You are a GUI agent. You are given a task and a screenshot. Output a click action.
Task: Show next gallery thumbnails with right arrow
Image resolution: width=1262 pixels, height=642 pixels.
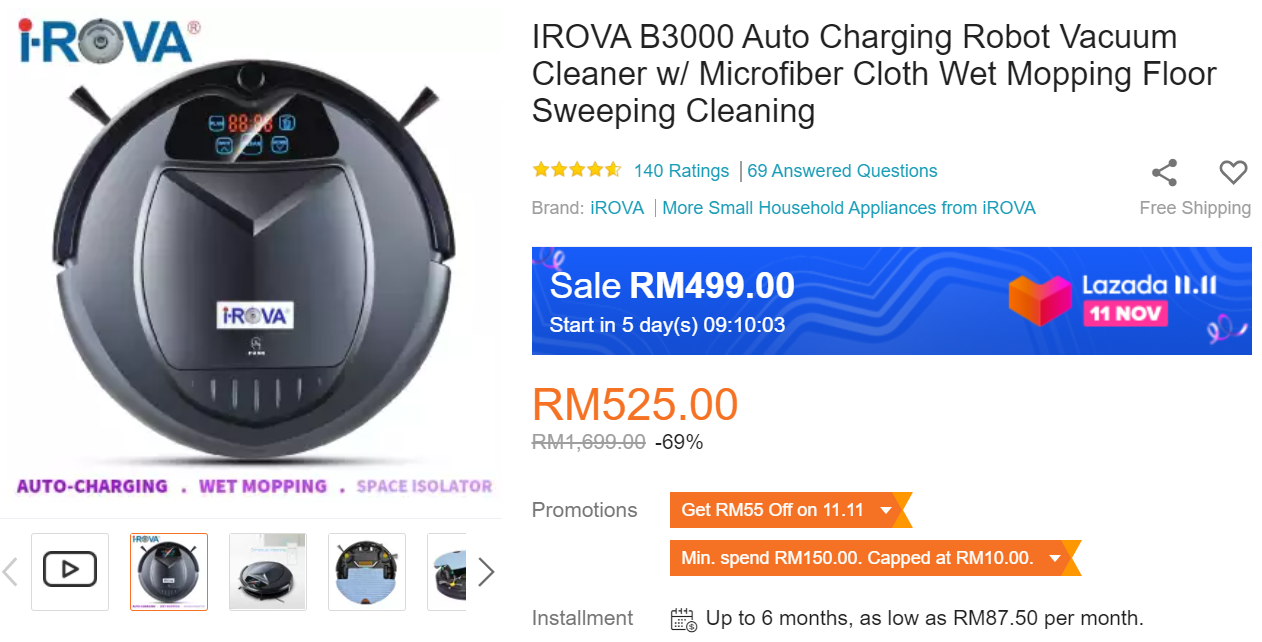pyautogui.click(x=486, y=572)
